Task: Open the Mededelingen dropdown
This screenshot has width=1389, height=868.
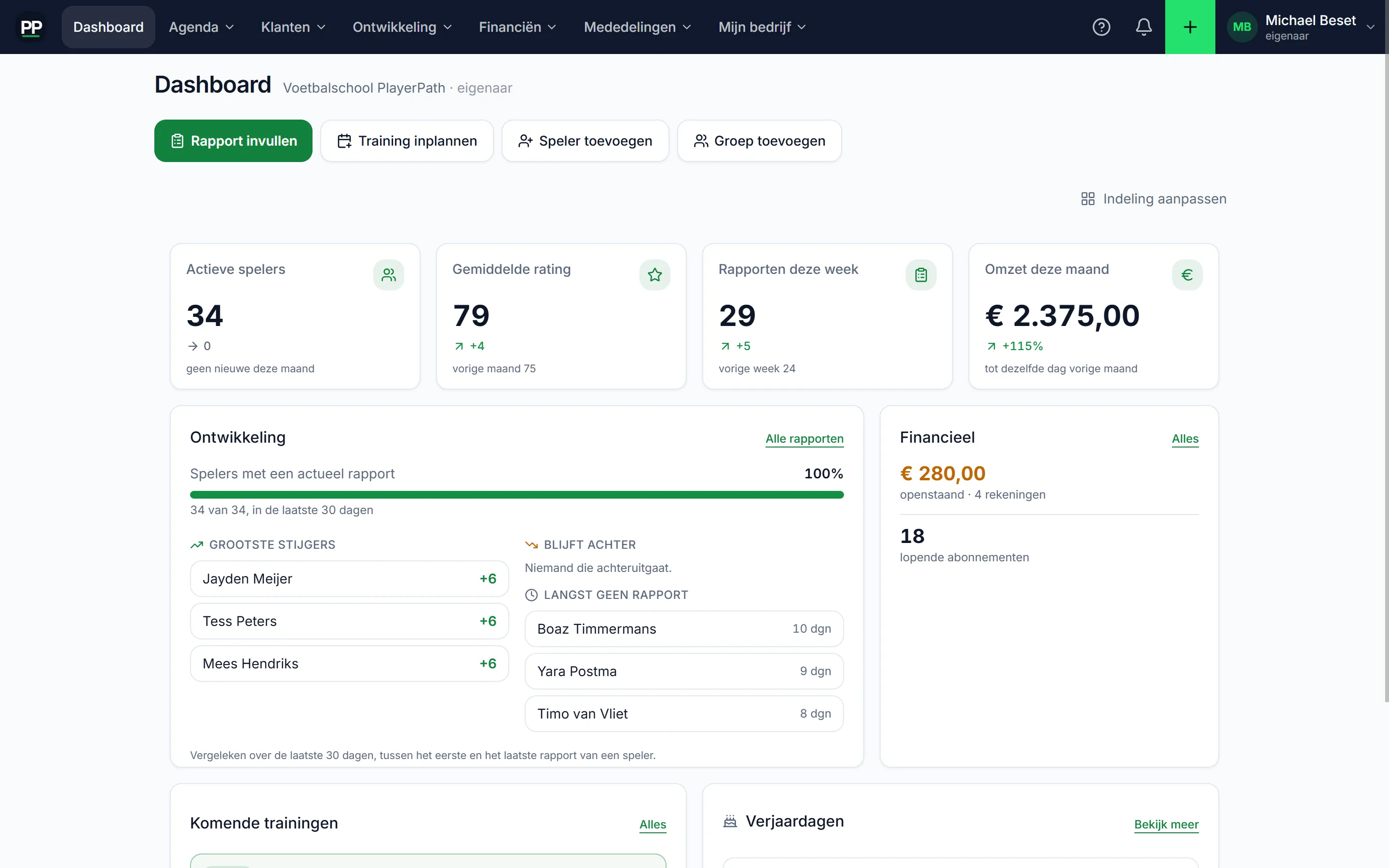Action: (638, 27)
